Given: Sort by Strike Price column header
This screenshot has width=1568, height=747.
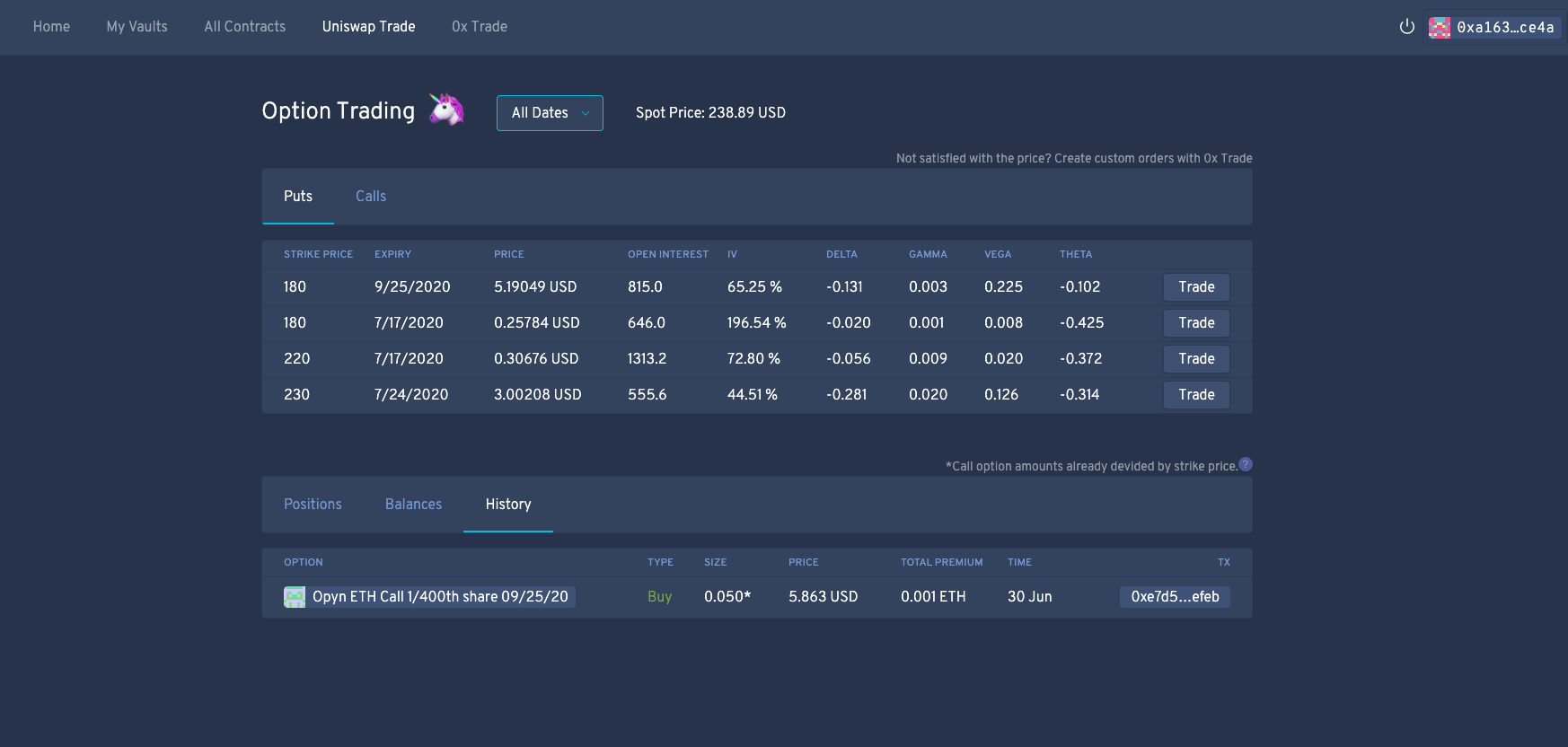Looking at the screenshot, I should tap(319, 255).
